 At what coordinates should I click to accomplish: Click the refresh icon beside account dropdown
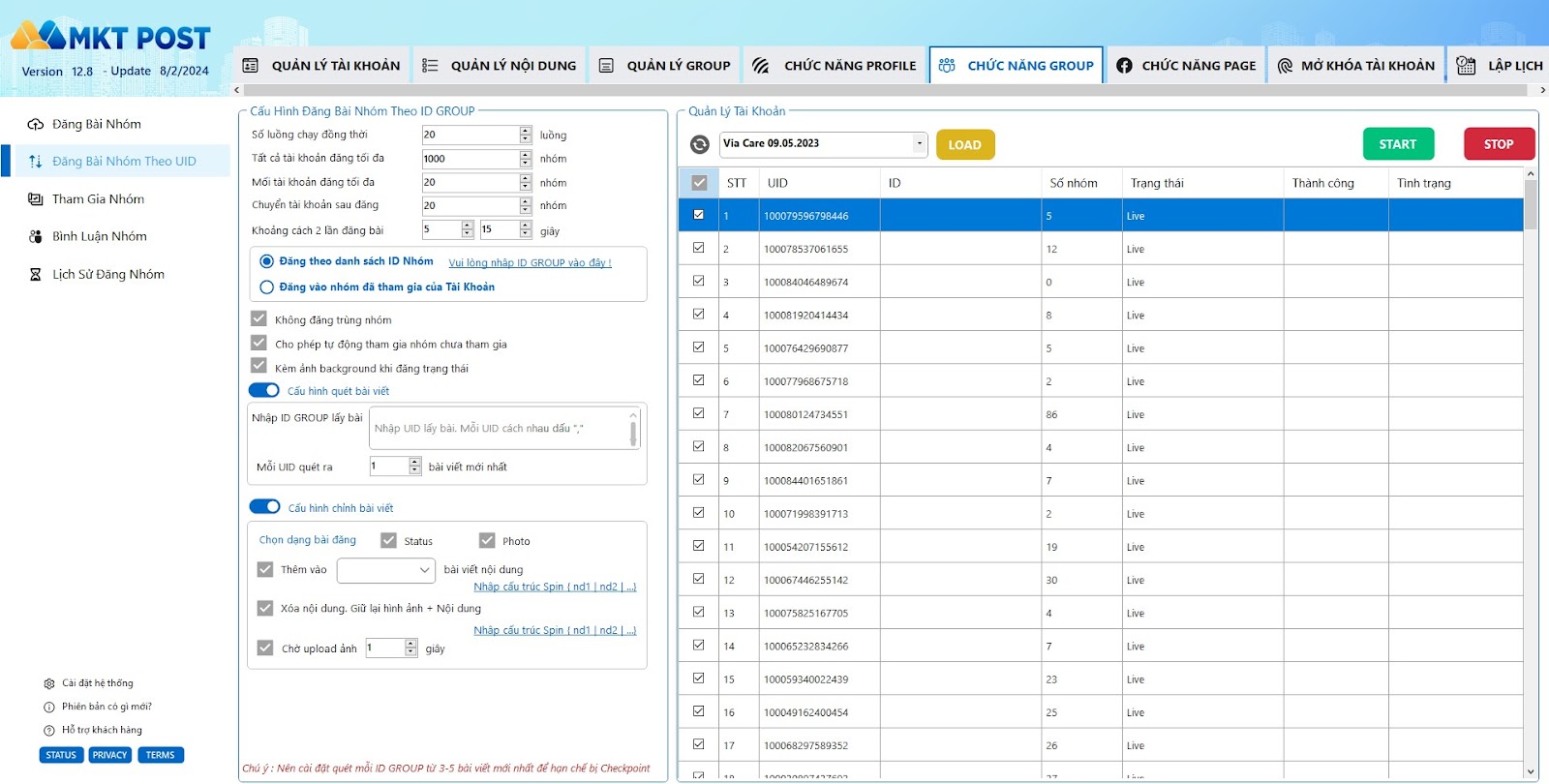(699, 144)
